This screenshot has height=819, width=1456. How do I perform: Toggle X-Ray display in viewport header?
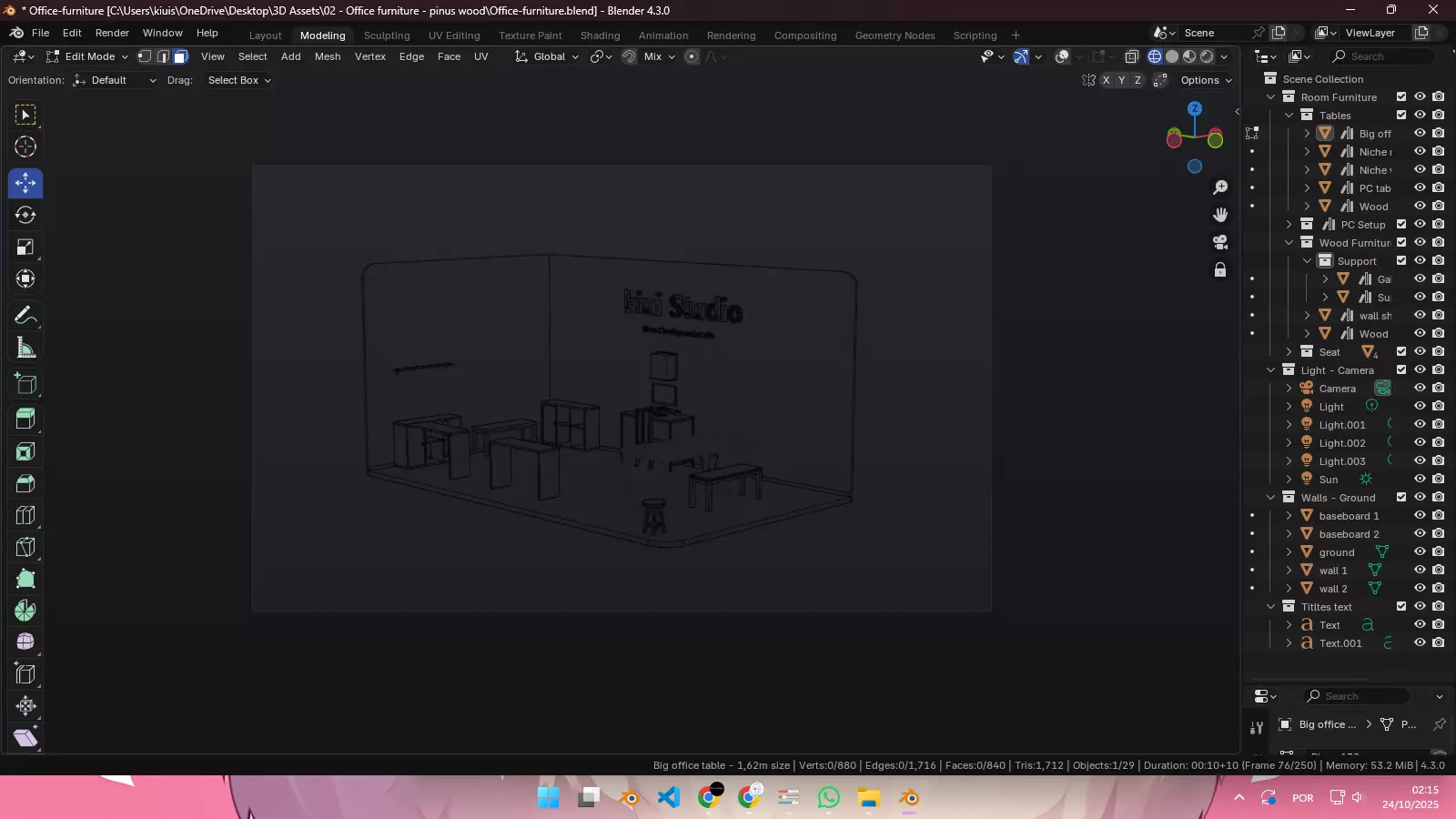coord(1132,56)
